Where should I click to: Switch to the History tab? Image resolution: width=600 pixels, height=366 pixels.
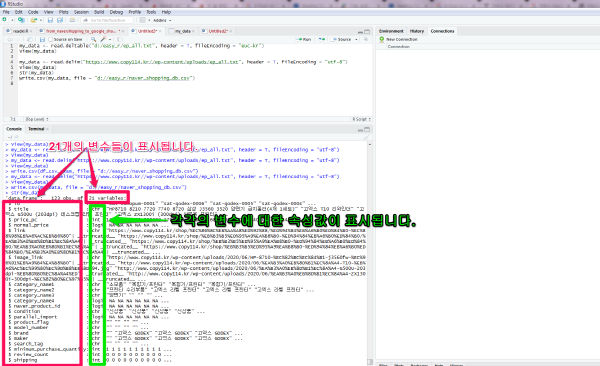(417, 31)
